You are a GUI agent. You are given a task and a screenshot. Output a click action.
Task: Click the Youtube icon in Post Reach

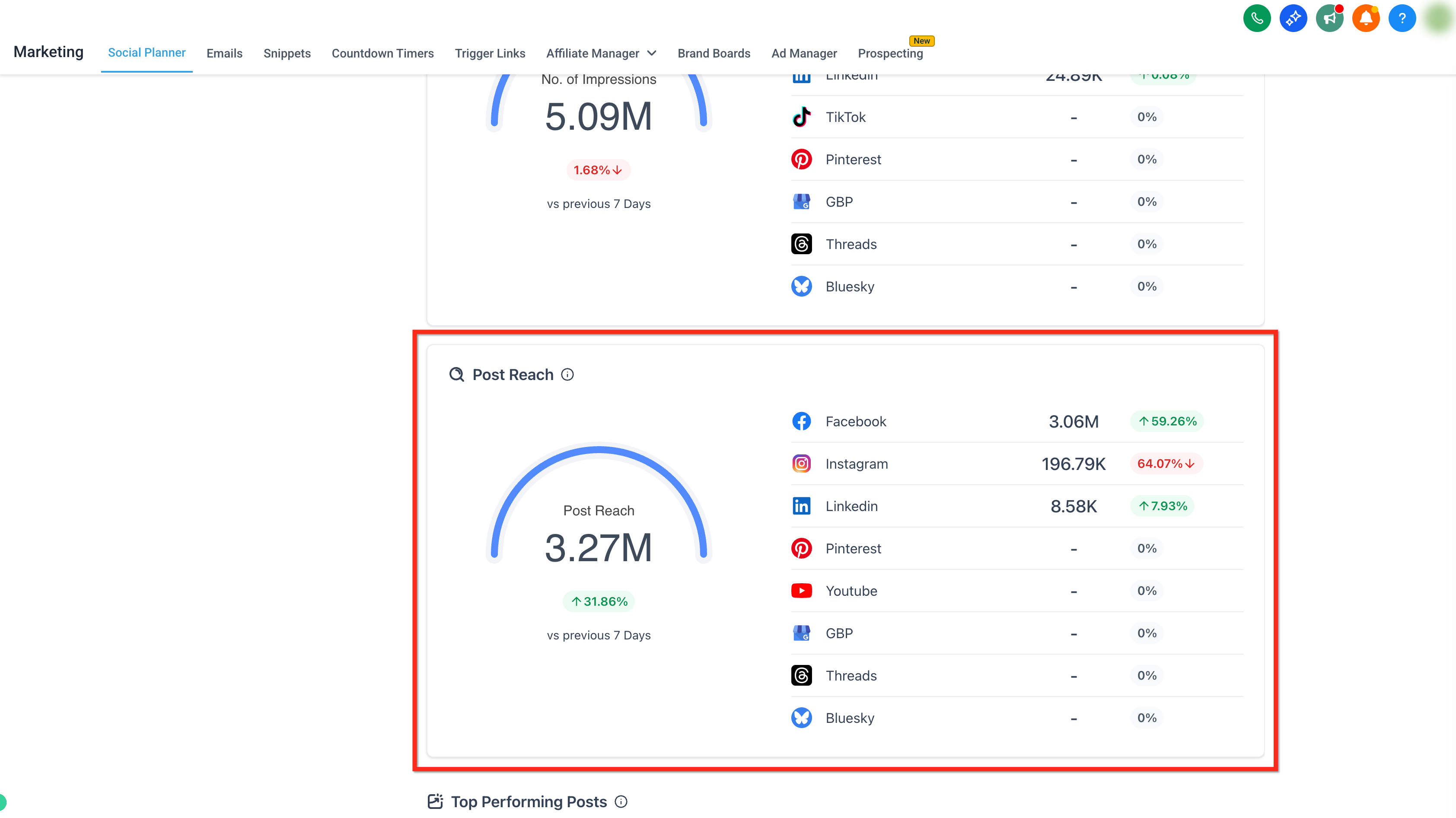tap(801, 591)
